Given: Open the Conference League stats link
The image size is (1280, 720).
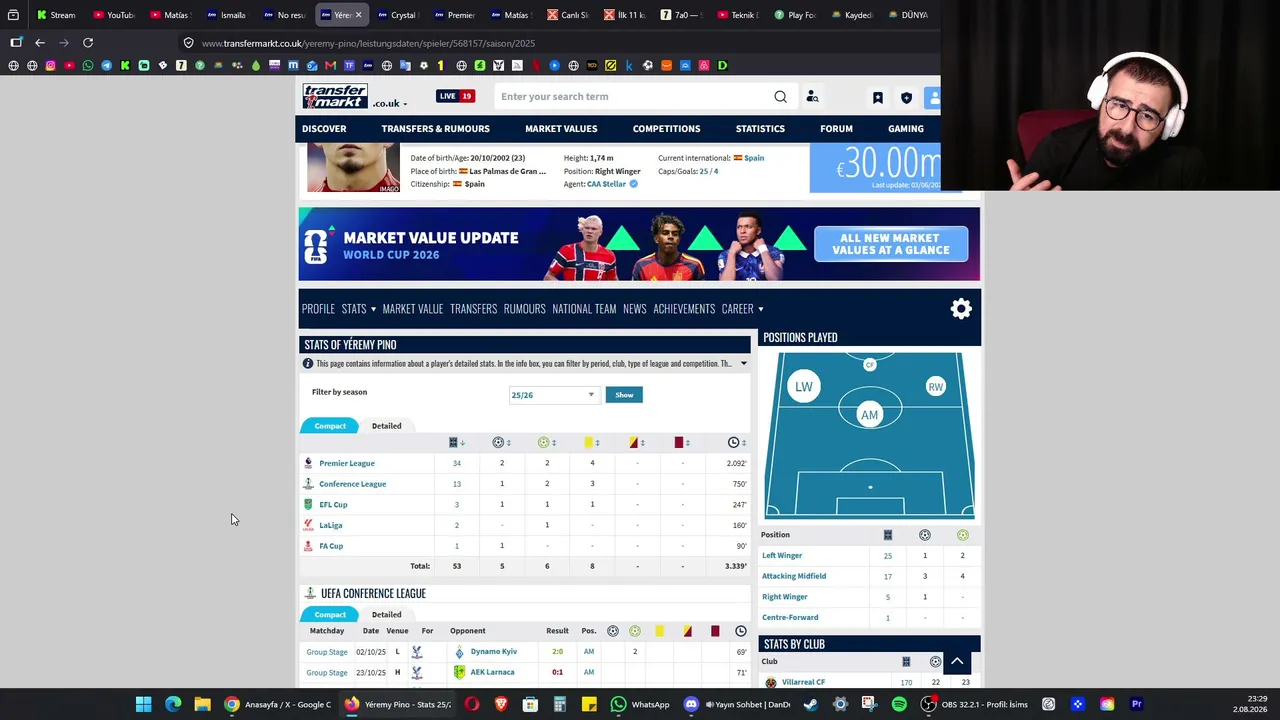Looking at the screenshot, I should (x=352, y=484).
